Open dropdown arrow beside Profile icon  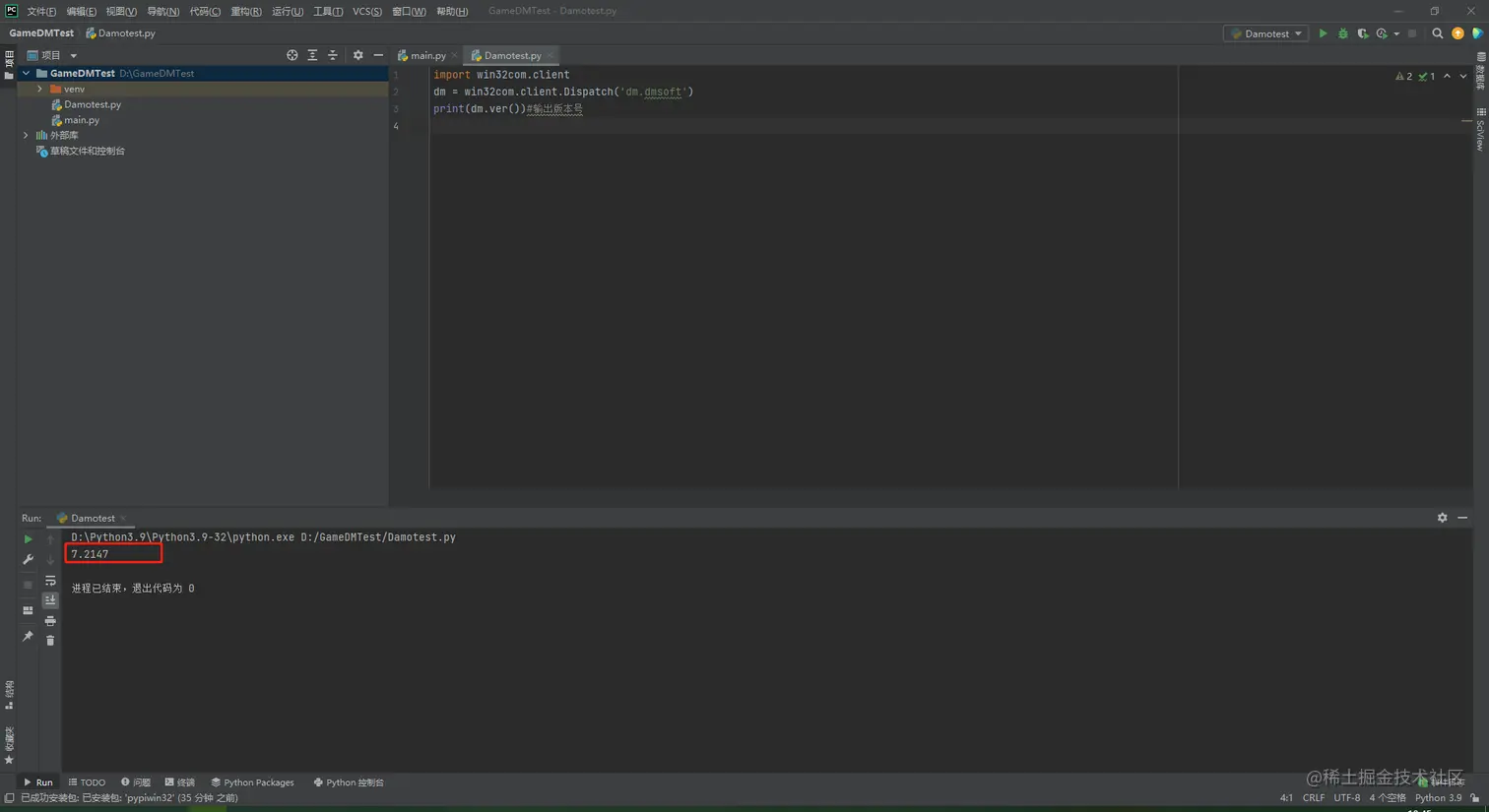[1396, 33]
